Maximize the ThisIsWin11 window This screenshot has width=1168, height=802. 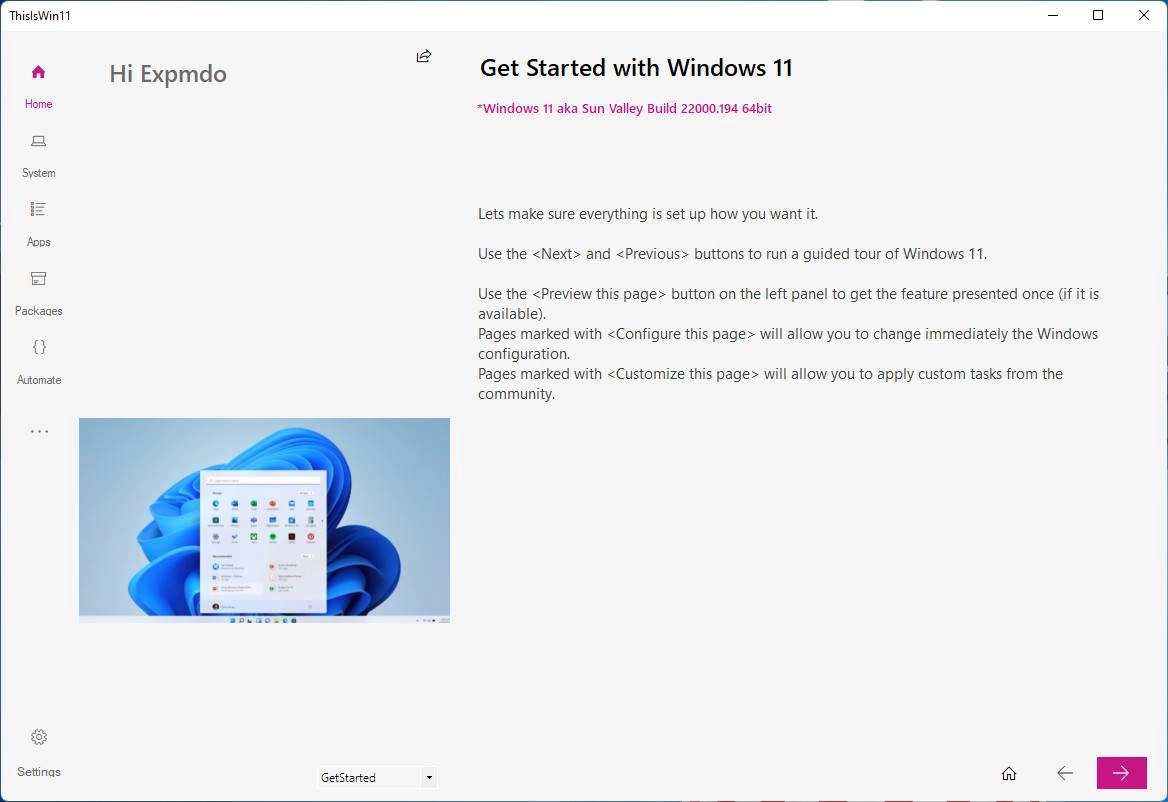[x=1098, y=15]
